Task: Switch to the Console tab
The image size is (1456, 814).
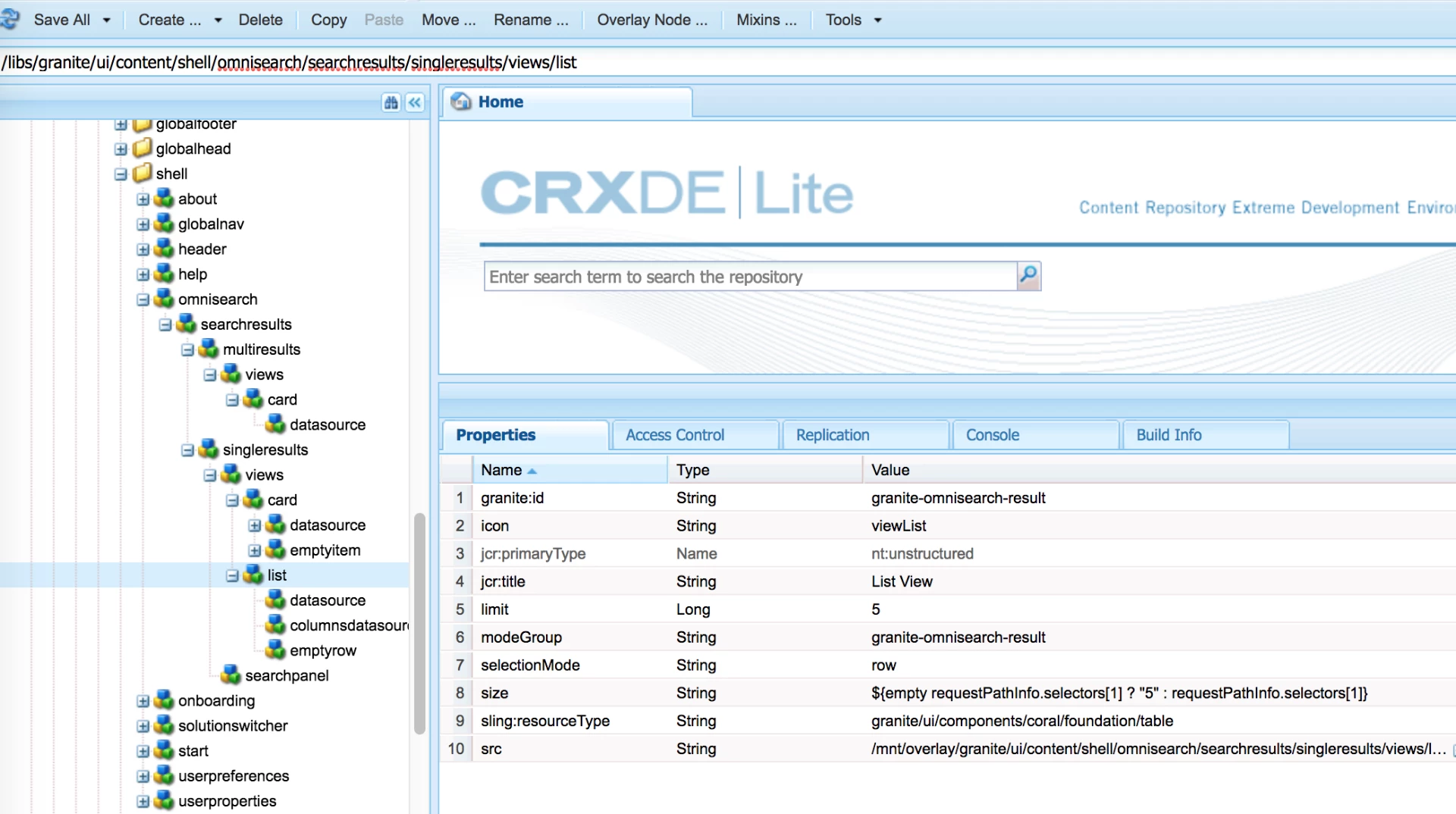Action: tap(1036, 435)
